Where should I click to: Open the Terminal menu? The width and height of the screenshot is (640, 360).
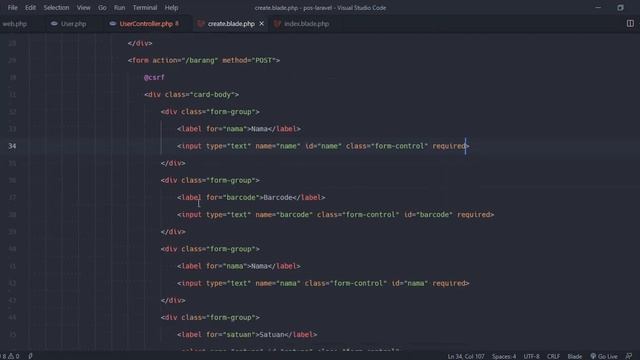[x=144, y=8]
